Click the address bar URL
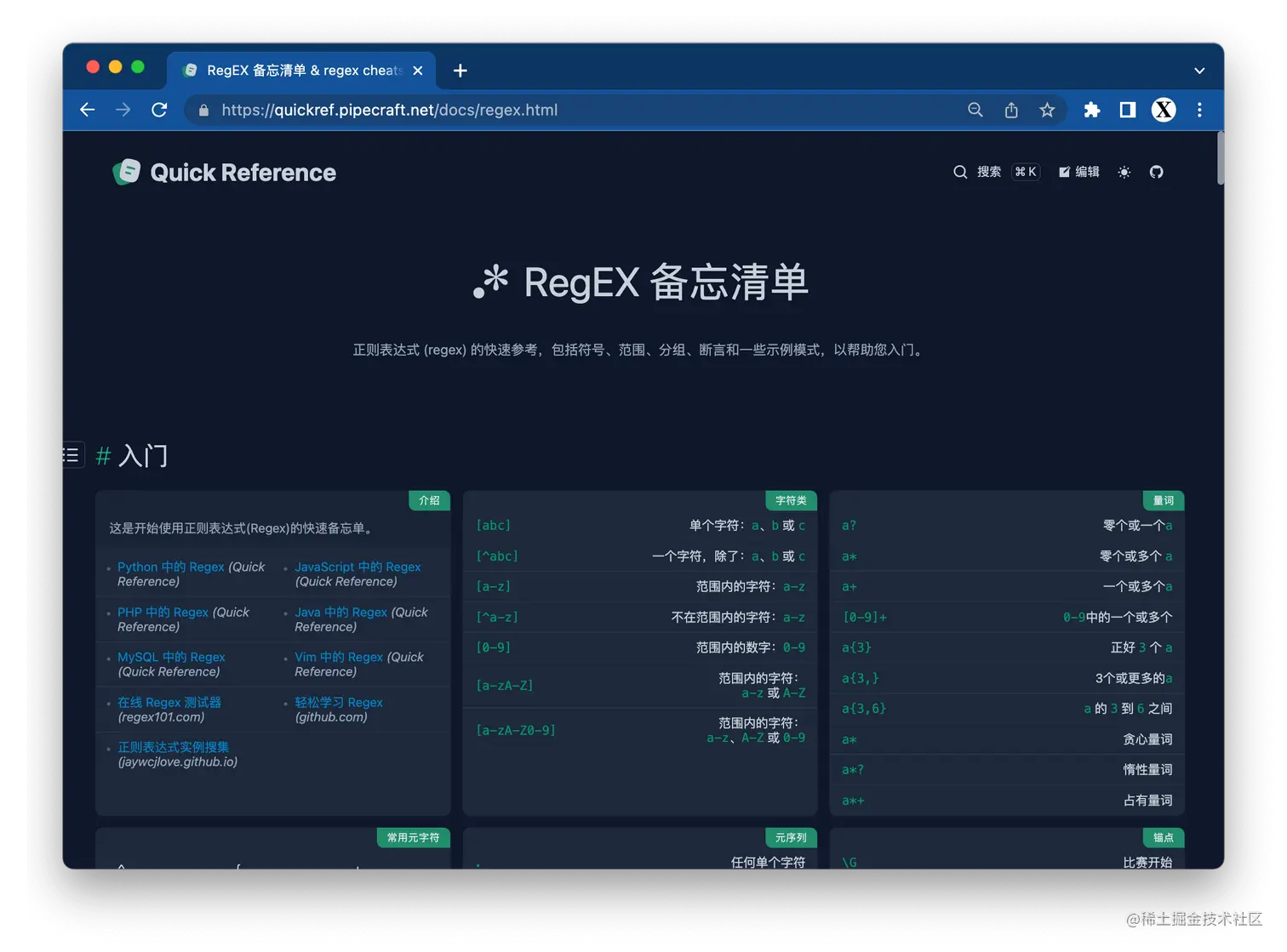 coord(390,110)
